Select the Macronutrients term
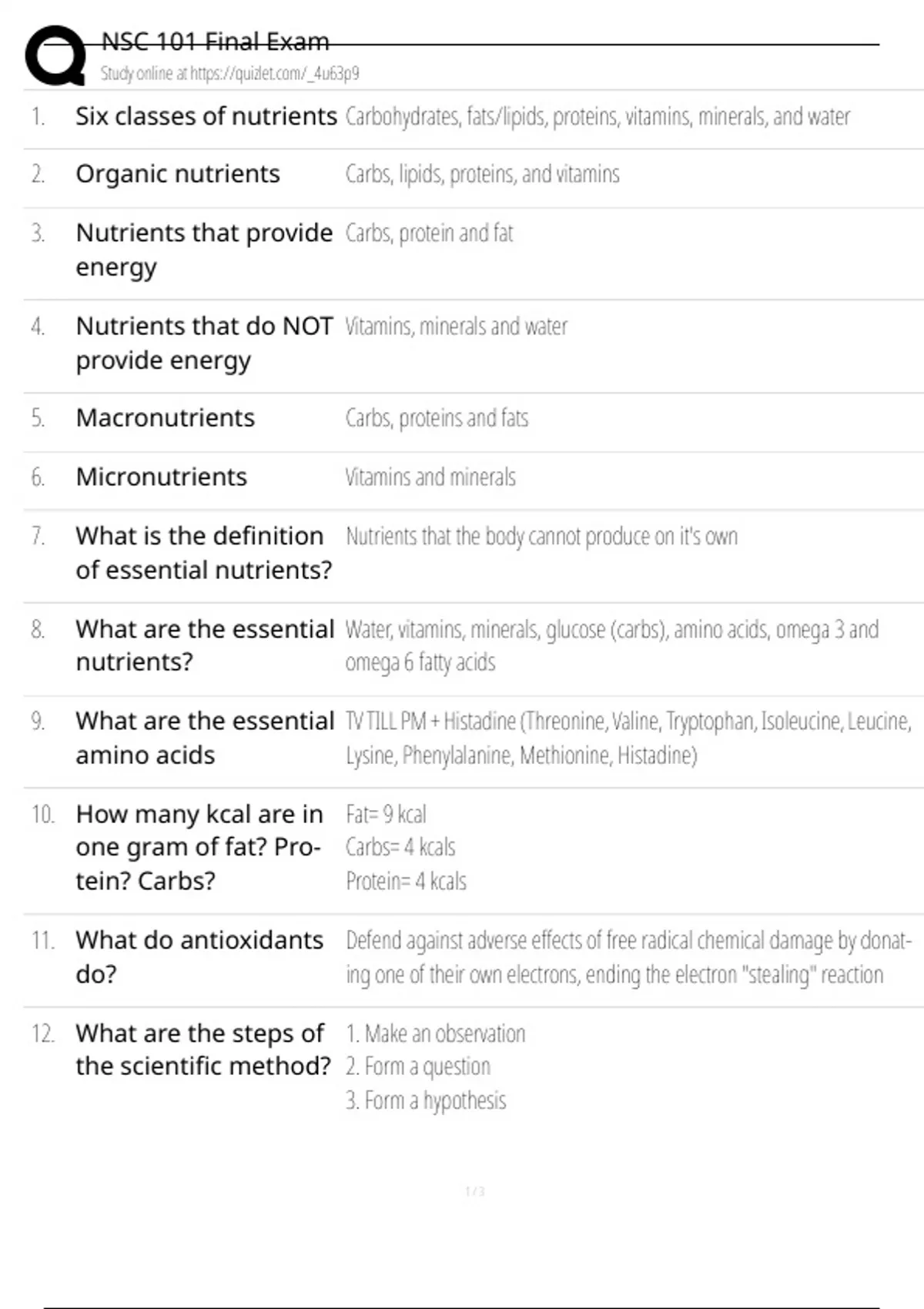The width and height of the screenshot is (924, 1309). pyautogui.click(x=165, y=418)
